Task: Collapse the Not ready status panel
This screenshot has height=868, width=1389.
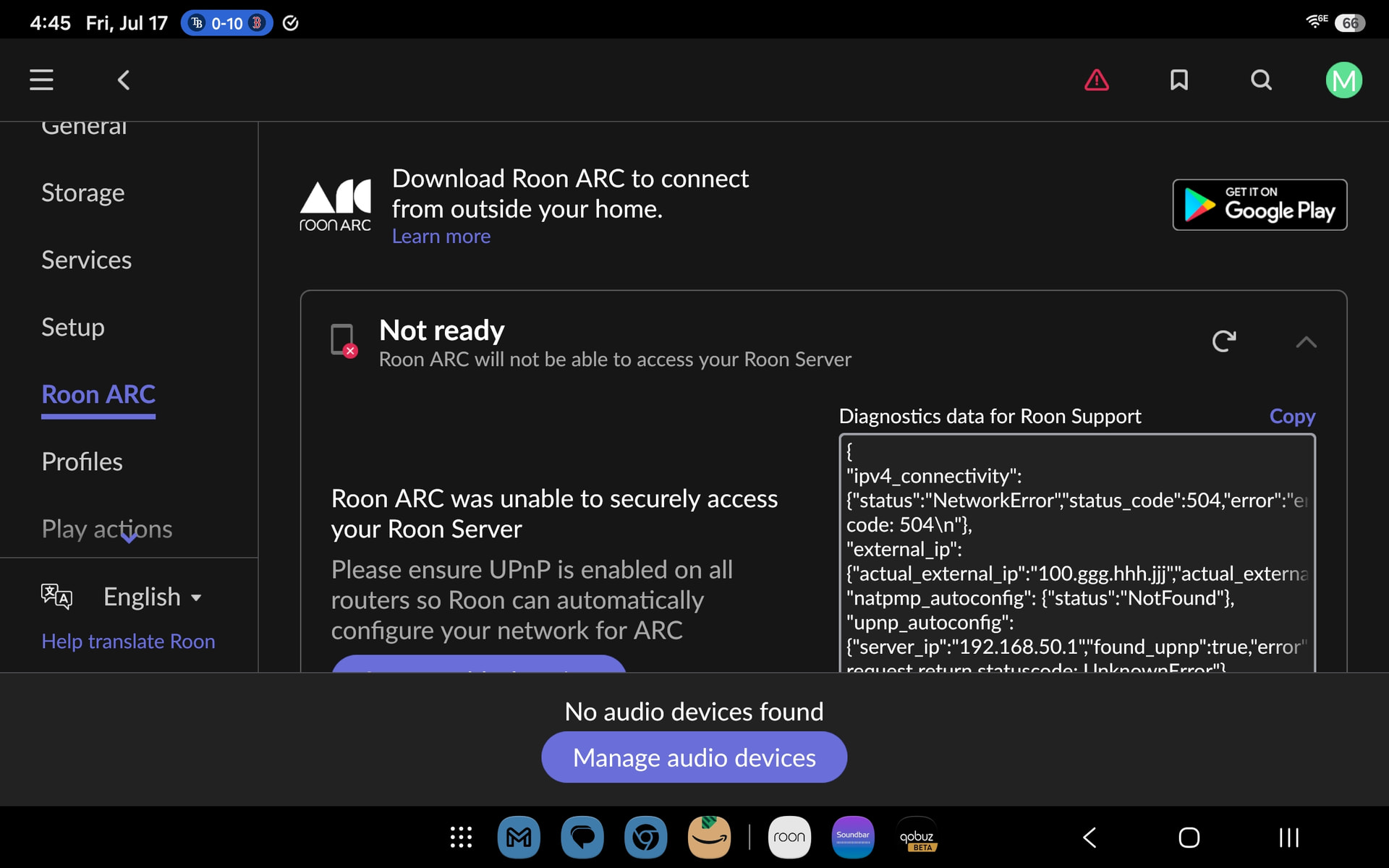Action: [1306, 342]
